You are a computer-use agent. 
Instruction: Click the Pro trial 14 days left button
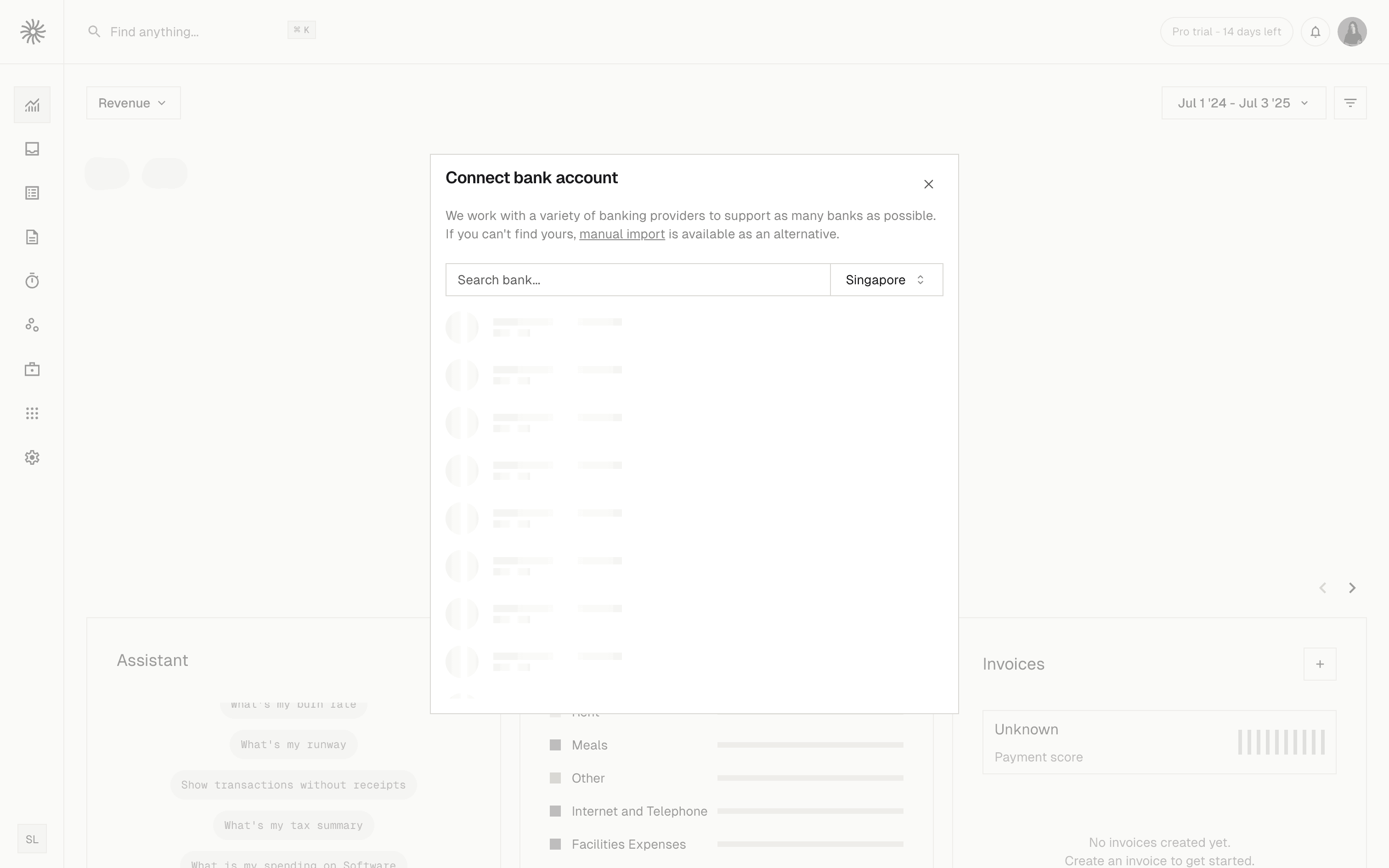[x=1226, y=32]
